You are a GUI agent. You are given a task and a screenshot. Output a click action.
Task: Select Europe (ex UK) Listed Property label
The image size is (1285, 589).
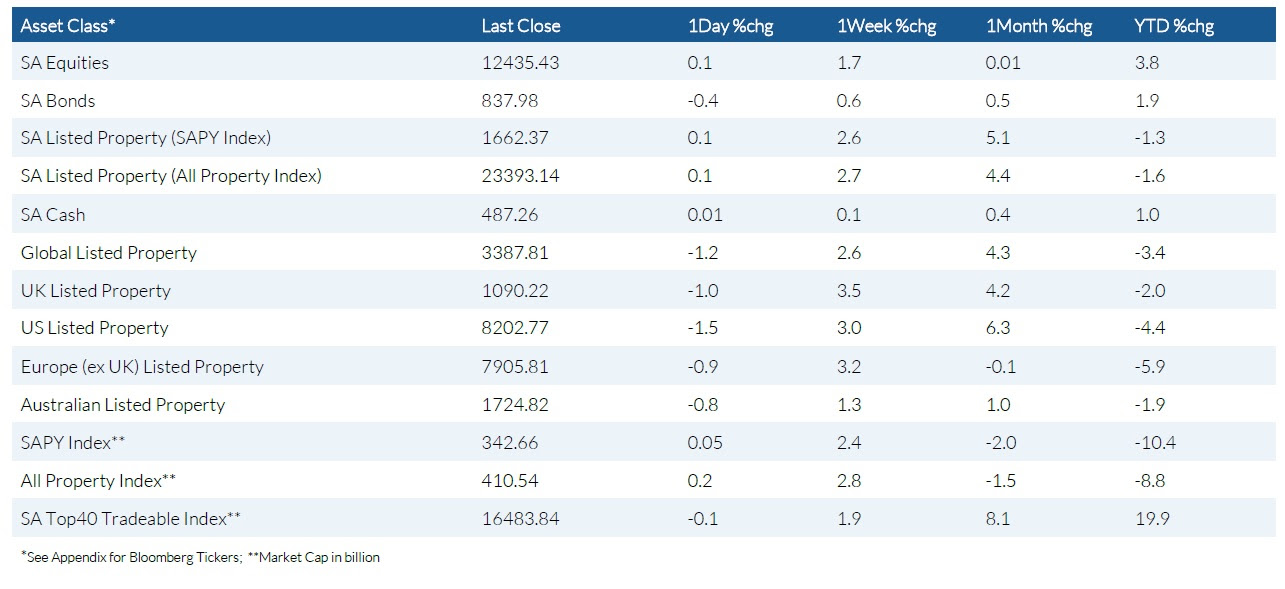142,367
